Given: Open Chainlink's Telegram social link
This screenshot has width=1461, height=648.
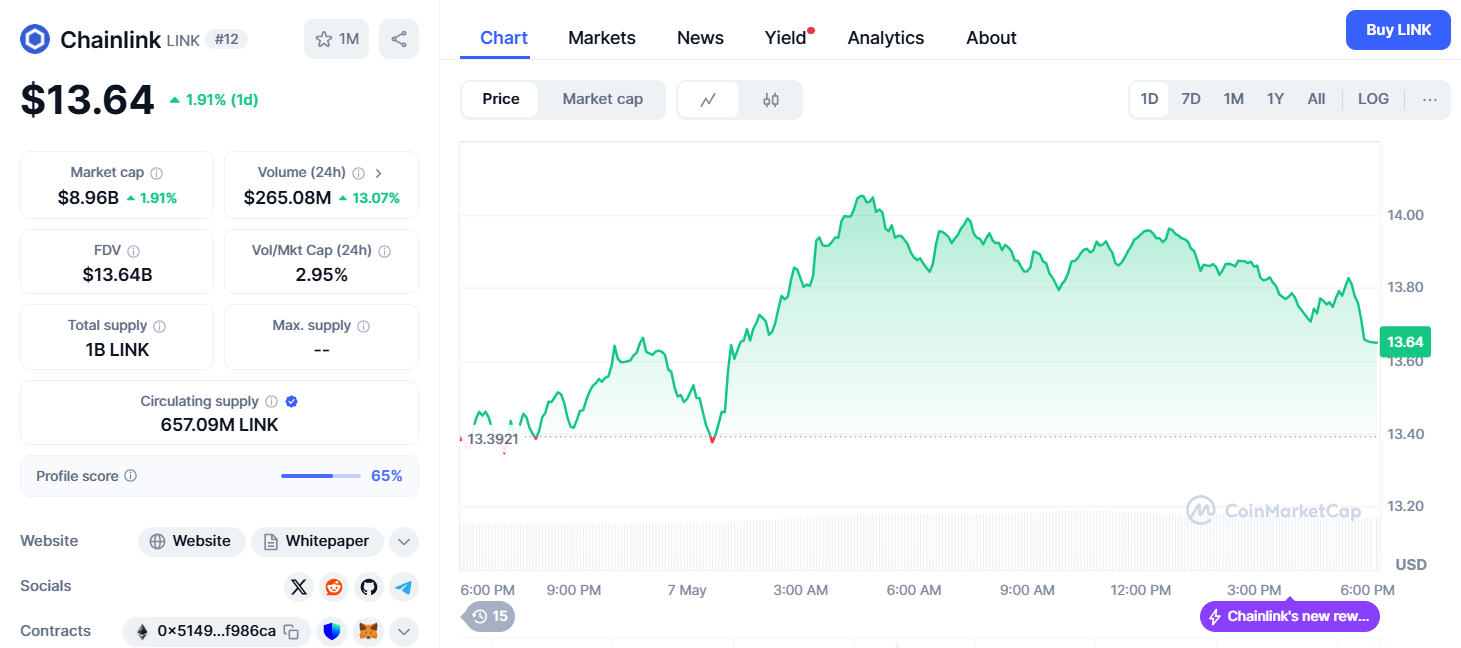Looking at the screenshot, I should 404,587.
